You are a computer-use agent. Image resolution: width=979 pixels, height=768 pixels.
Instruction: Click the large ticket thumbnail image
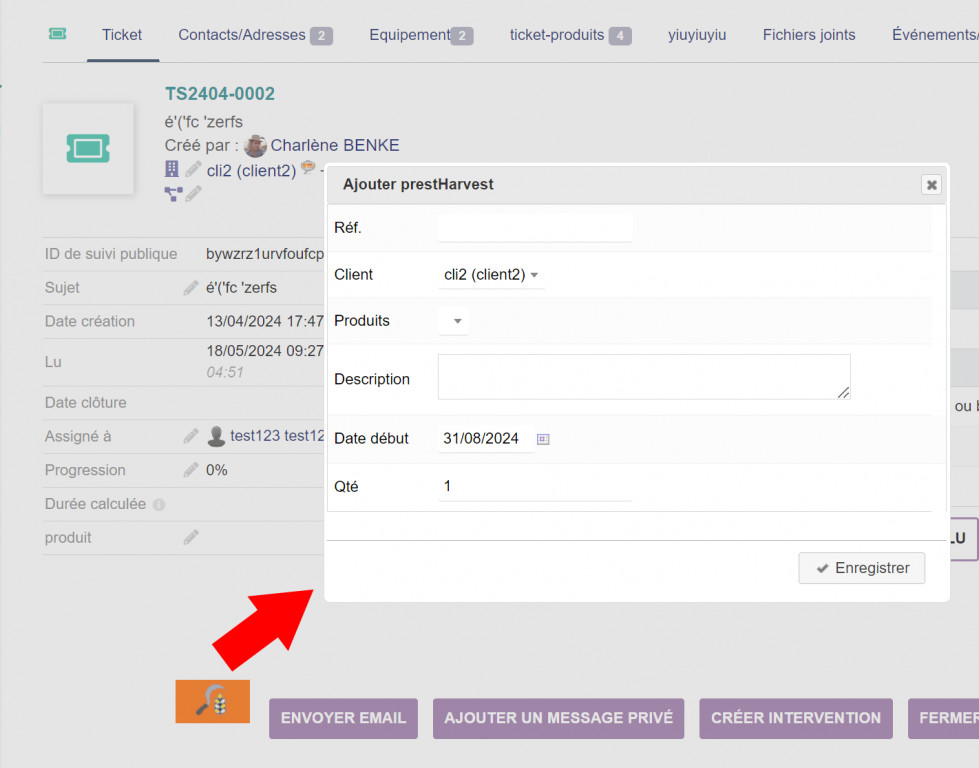click(88, 149)
